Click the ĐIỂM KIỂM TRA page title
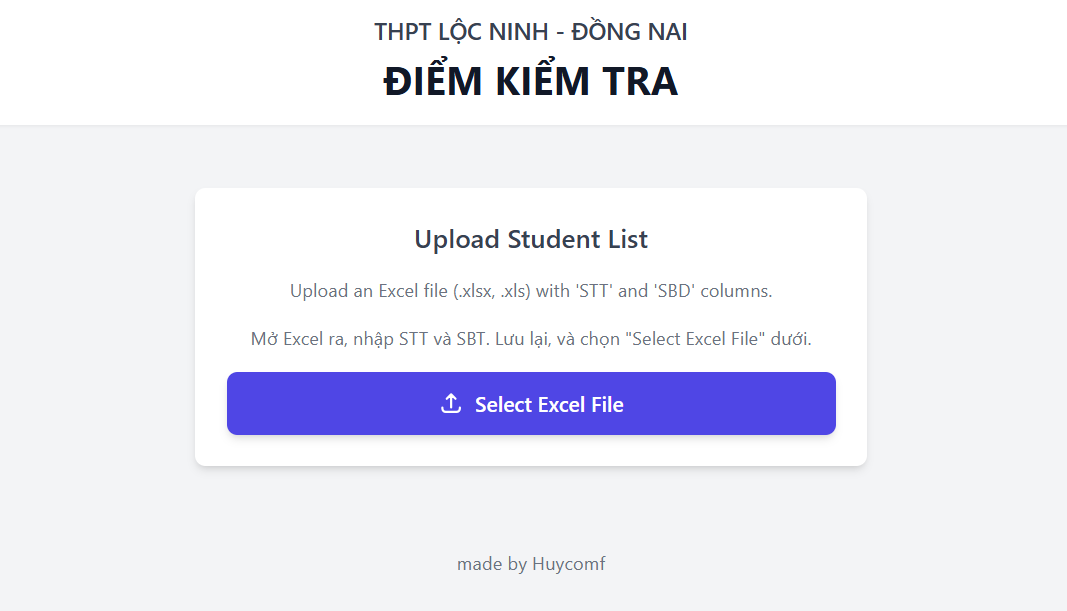Viewport: 1067px width, 611px height. [x=531, y=82]
